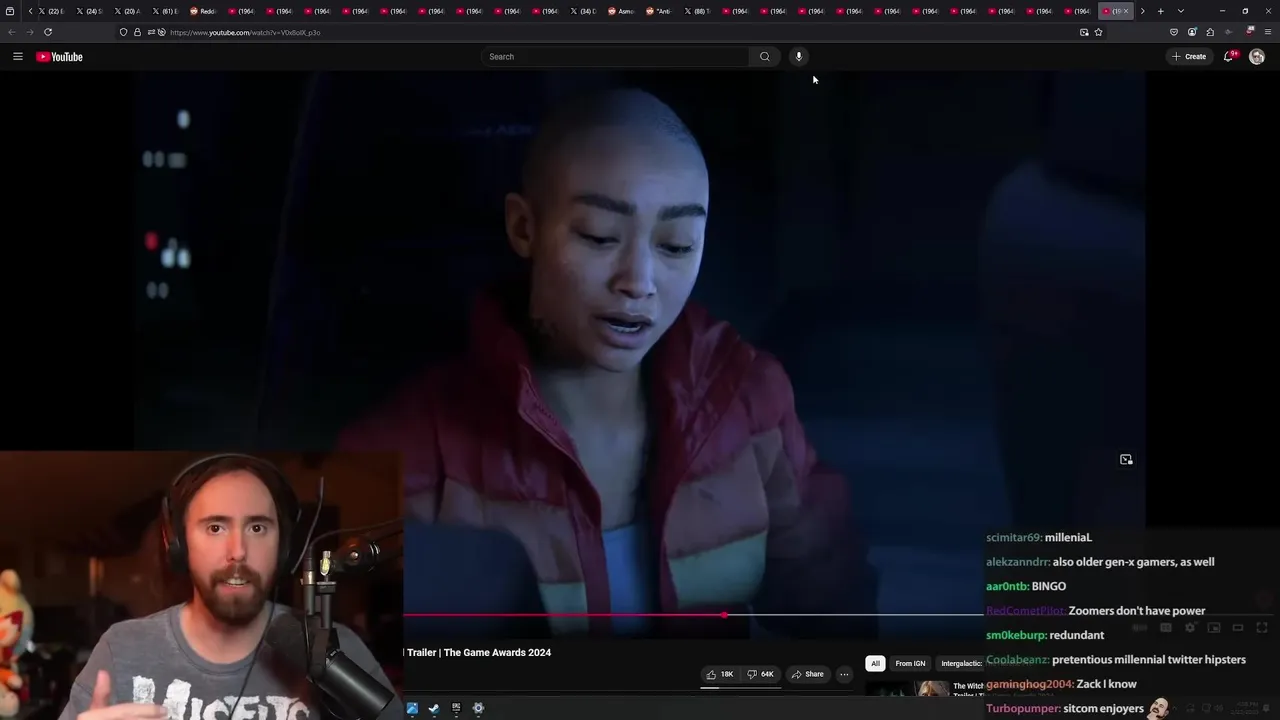Bookmark this page with the star
The image size is (1280, 720).
(1098, 32)
